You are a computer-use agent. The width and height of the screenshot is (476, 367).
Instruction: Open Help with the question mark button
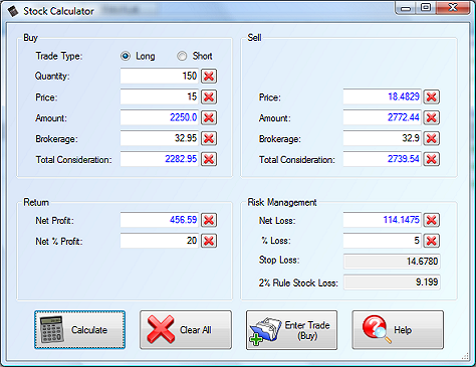398,330
